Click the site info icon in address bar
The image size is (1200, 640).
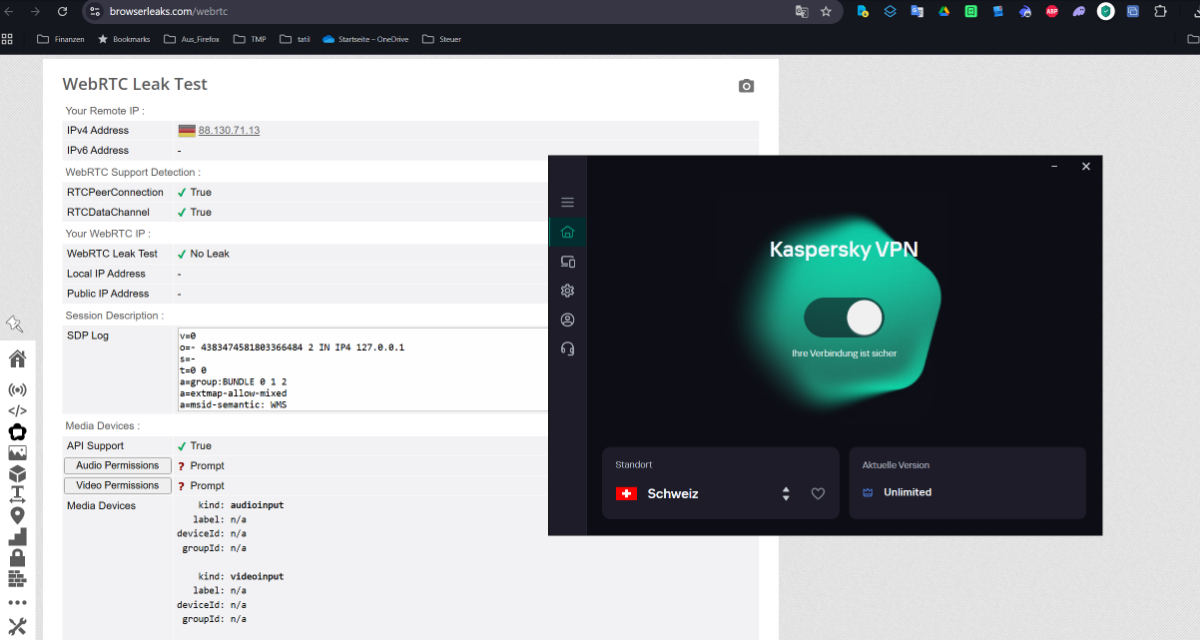point(95,12)
